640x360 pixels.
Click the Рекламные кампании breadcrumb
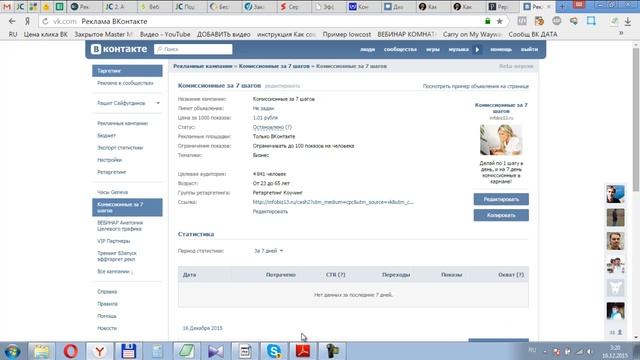pos(202,66)
